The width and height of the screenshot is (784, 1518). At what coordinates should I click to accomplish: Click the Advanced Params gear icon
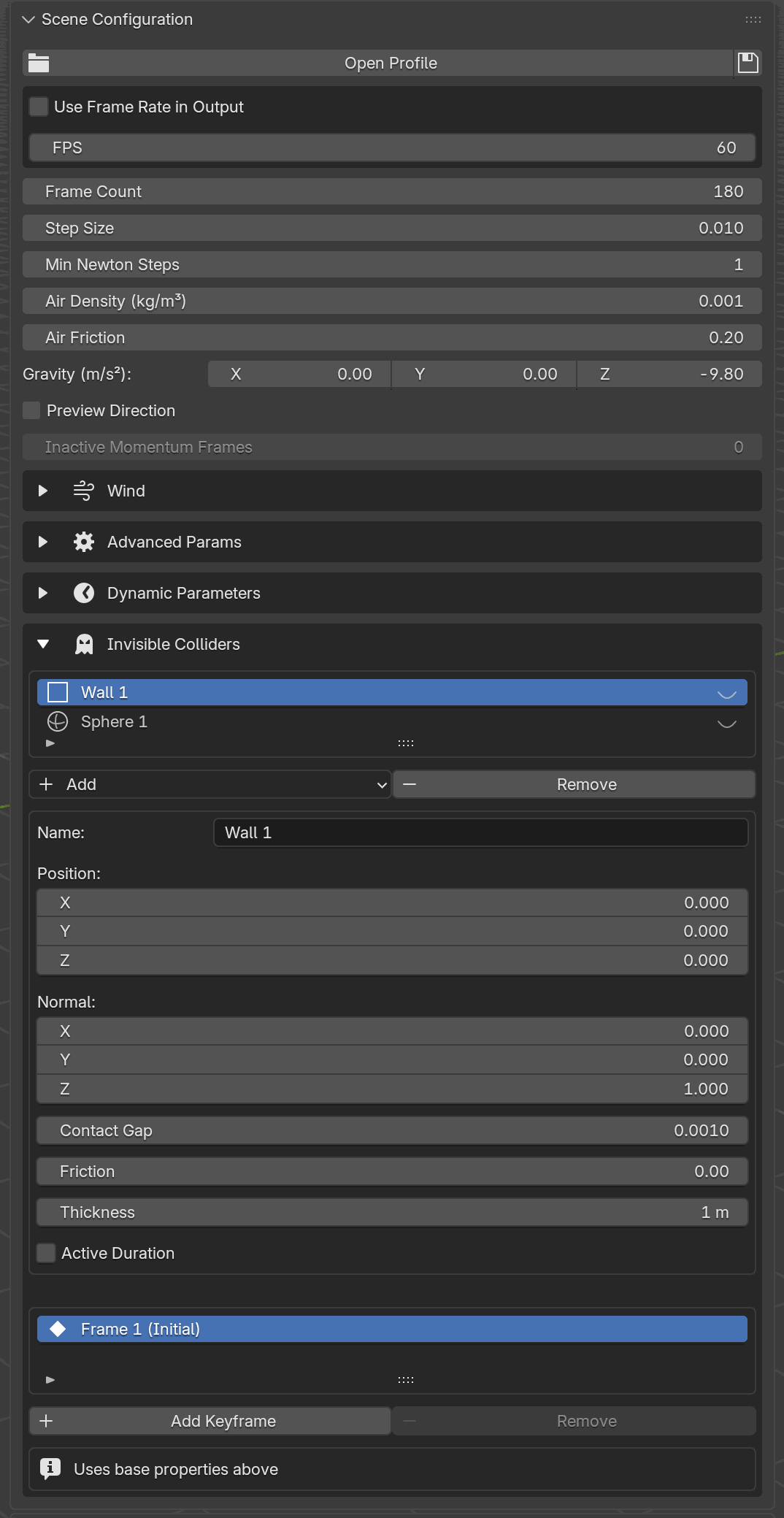(84, 542)
